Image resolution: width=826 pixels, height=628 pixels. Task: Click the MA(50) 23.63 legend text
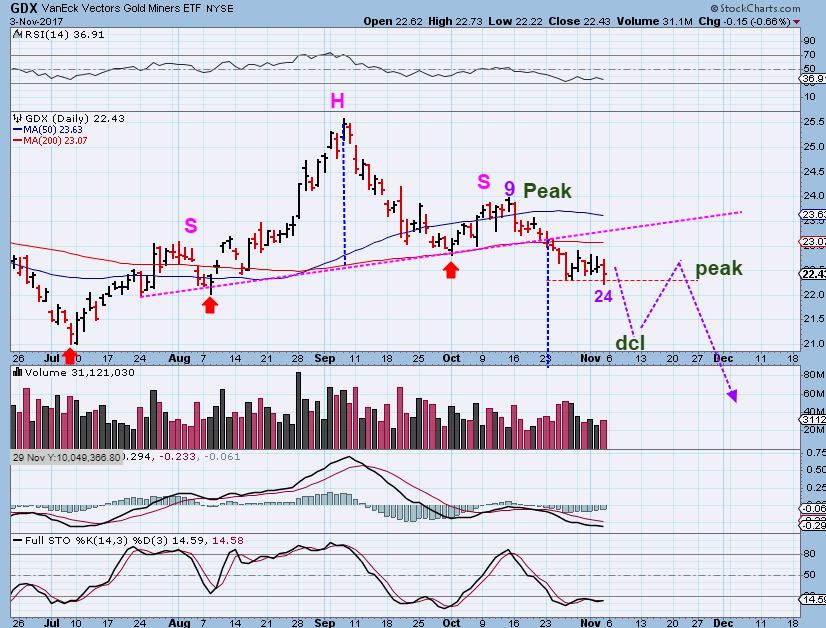pyautogui.click(x=53, y=130)
